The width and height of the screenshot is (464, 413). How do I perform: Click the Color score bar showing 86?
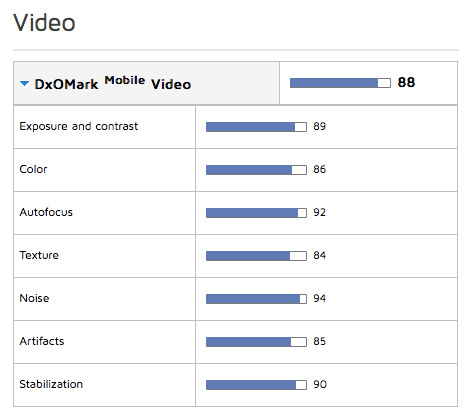tap(256, 170)
